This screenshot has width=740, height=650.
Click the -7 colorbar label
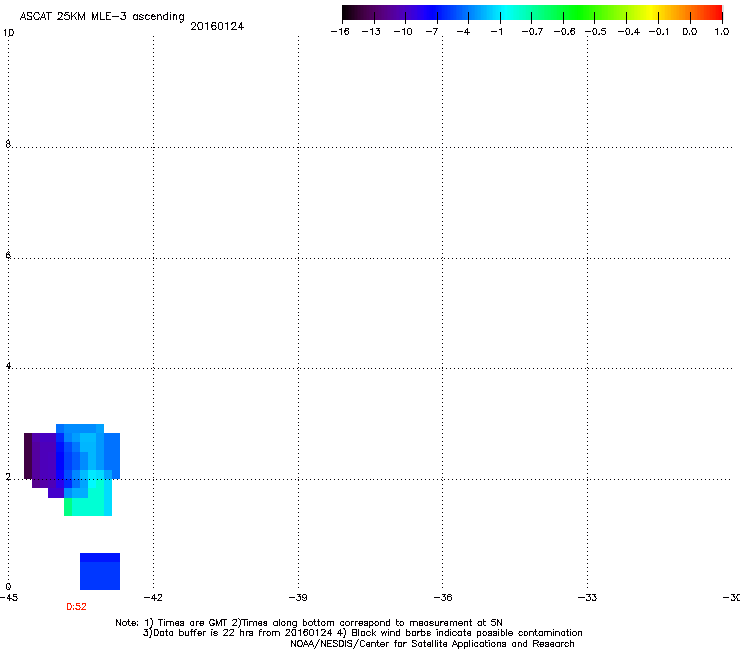[432, 32]
